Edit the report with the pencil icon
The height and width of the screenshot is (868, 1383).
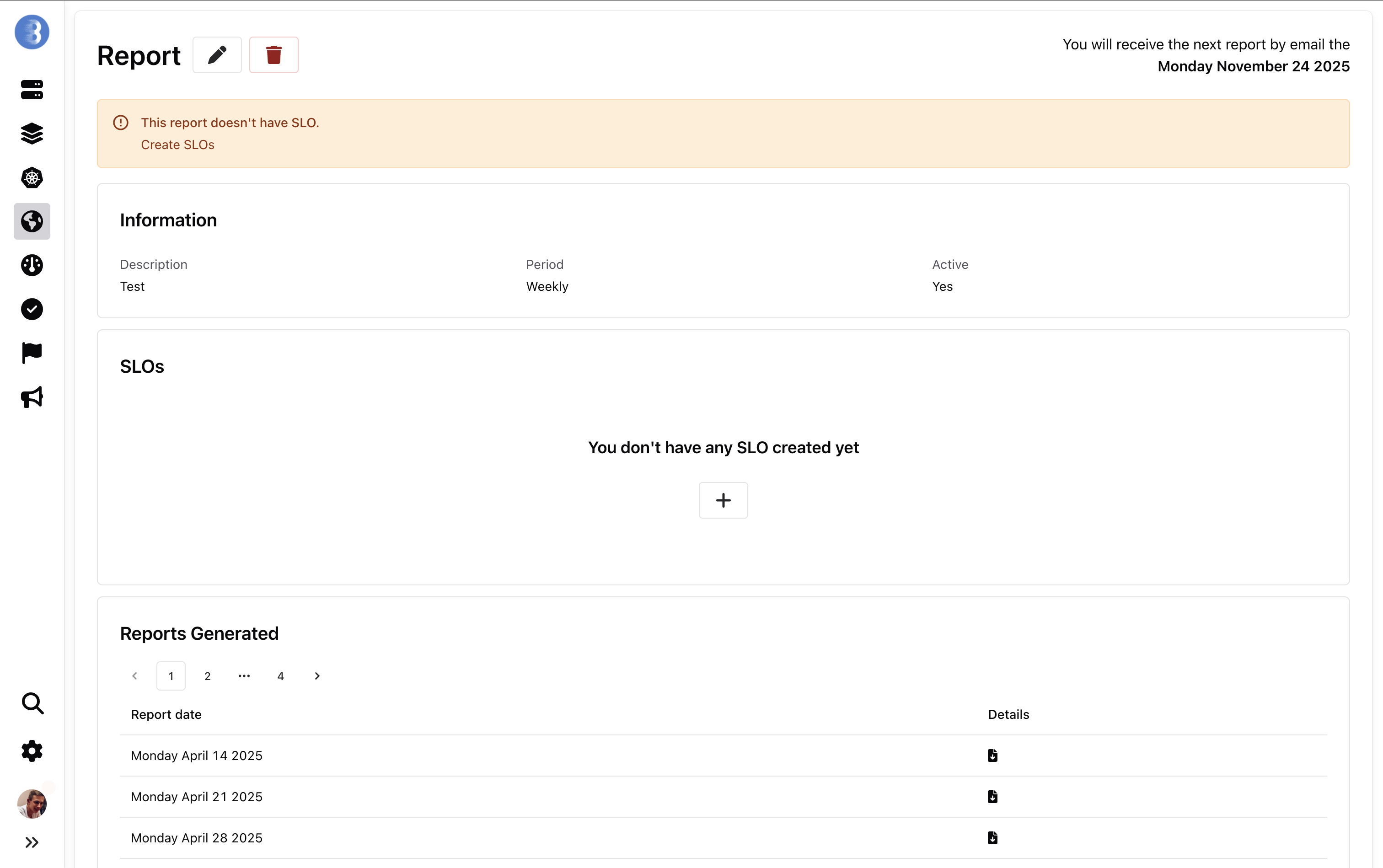pos(216,54)
